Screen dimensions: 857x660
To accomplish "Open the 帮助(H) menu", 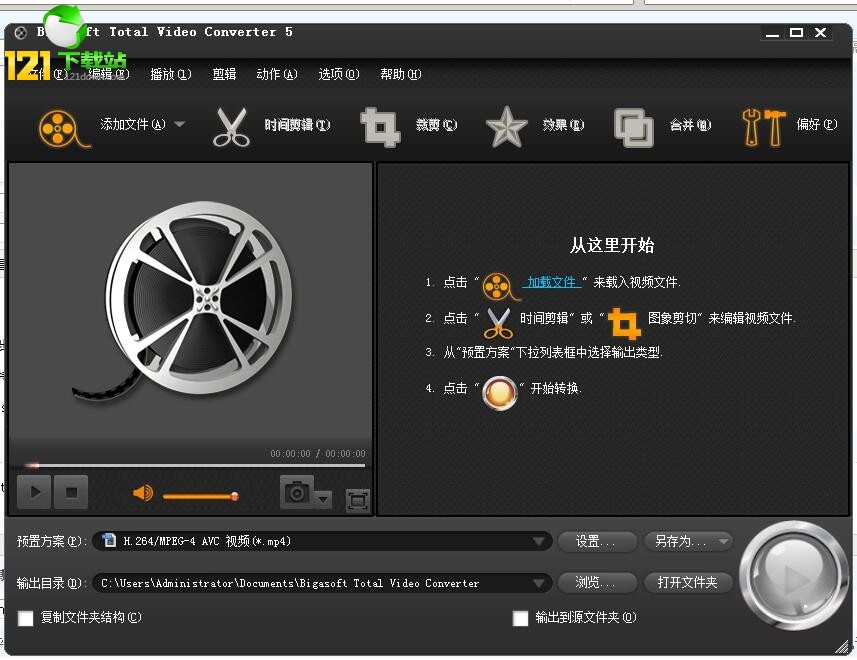I will click(401, 74).
